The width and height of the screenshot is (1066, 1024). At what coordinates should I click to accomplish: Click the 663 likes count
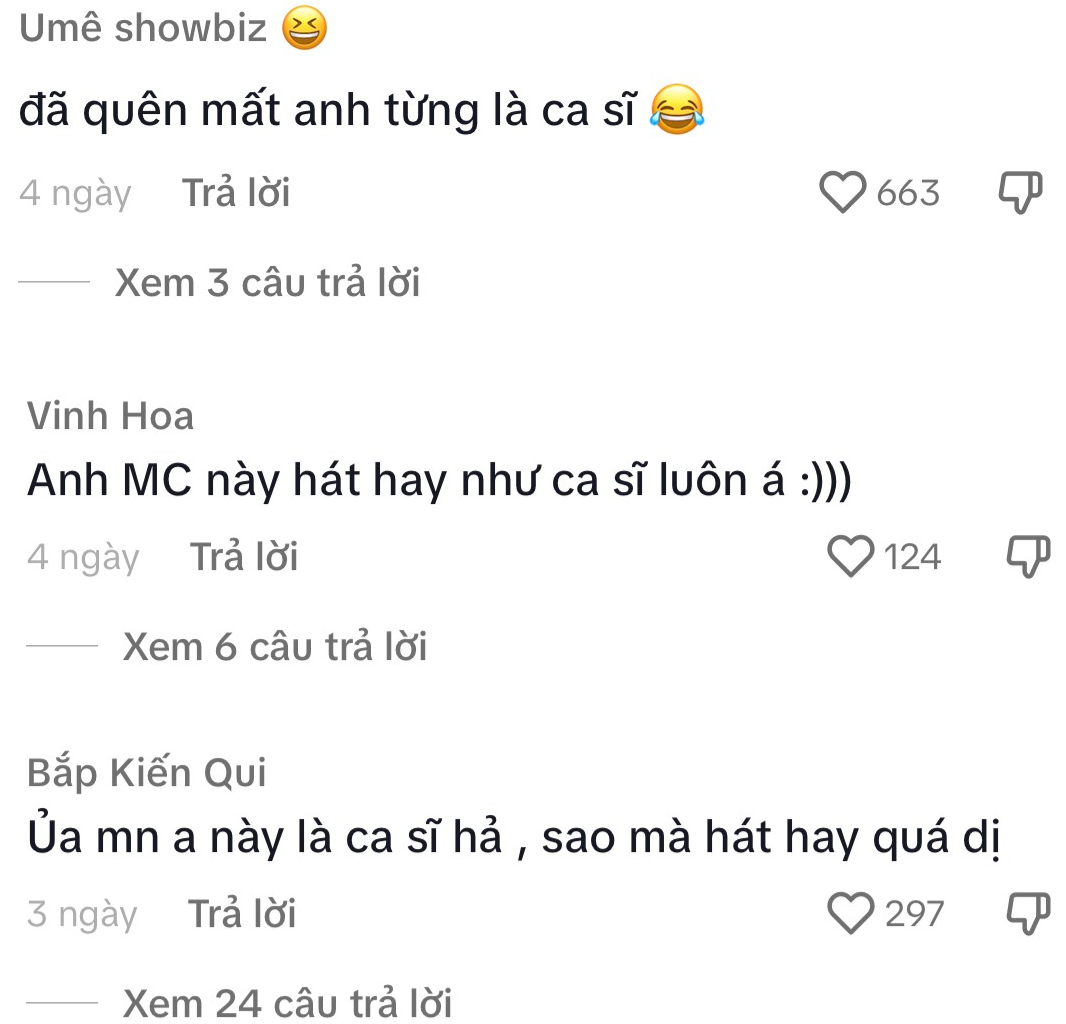point(908,193)
